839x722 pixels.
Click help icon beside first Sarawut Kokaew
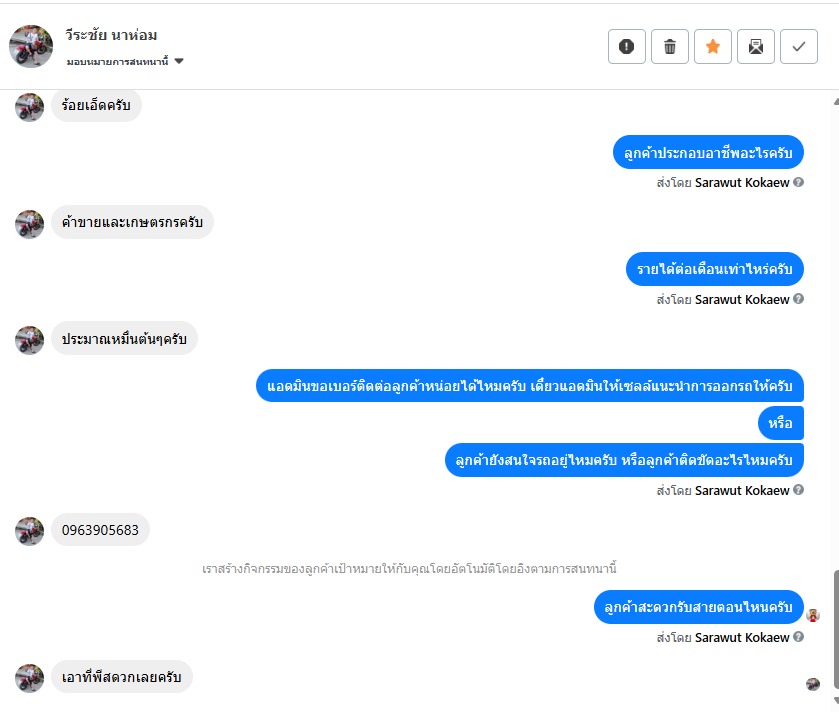(x=798, y=182)
